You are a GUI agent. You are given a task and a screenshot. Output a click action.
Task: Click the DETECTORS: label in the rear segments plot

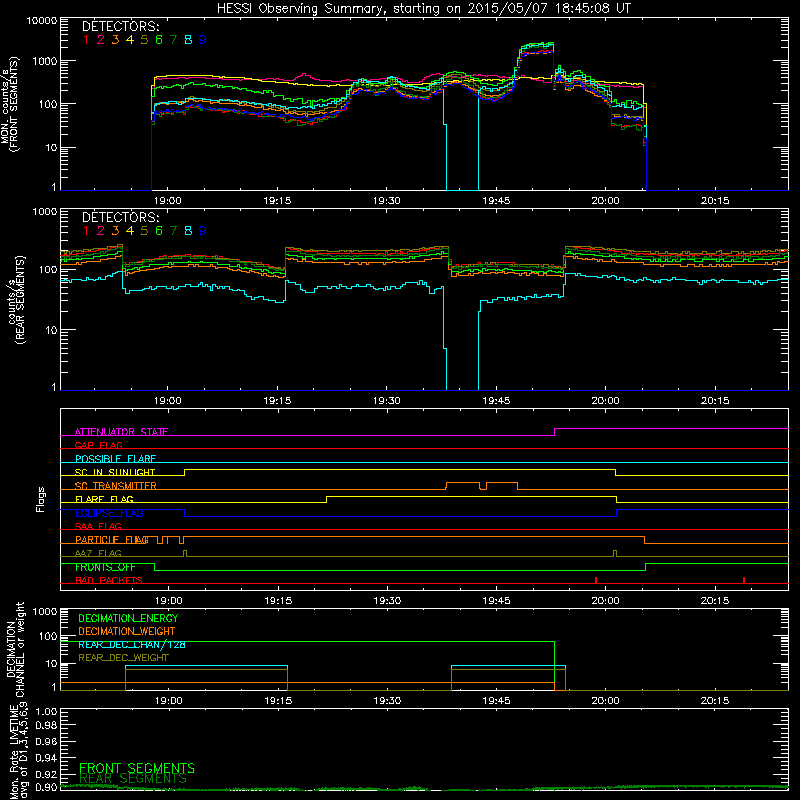tap(120, 217)
